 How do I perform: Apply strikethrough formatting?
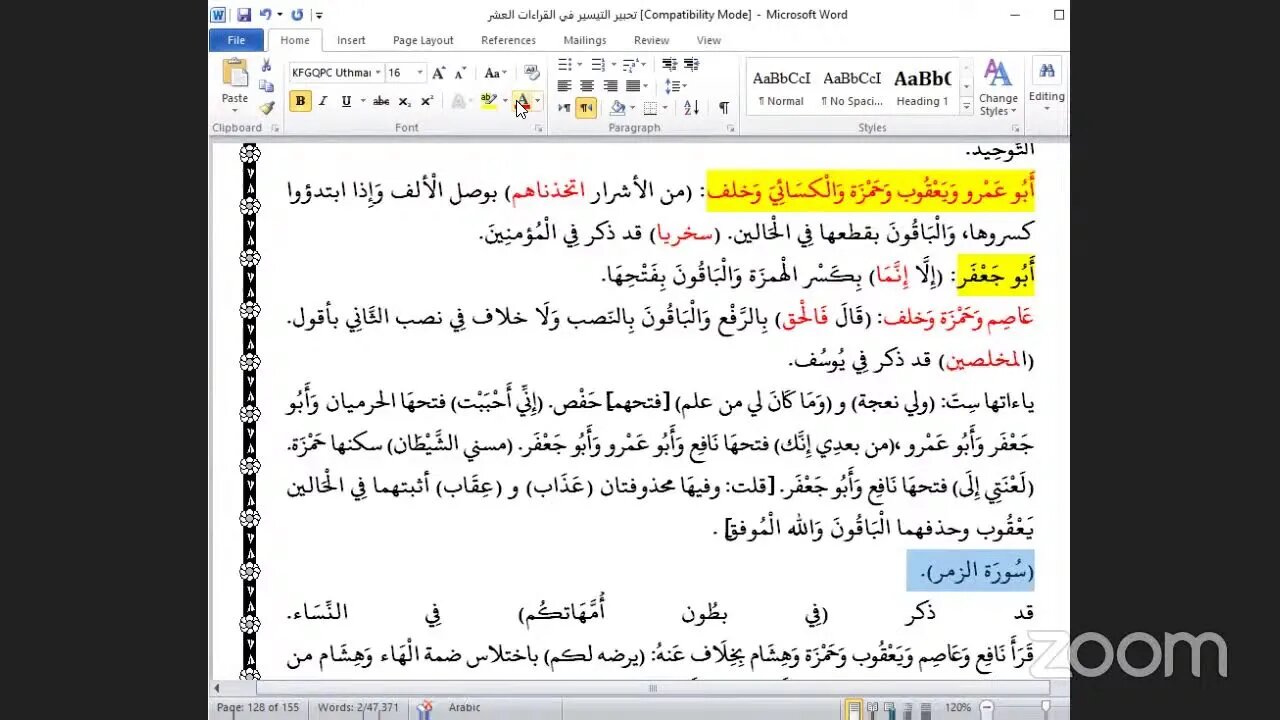(x=381, y=101)
